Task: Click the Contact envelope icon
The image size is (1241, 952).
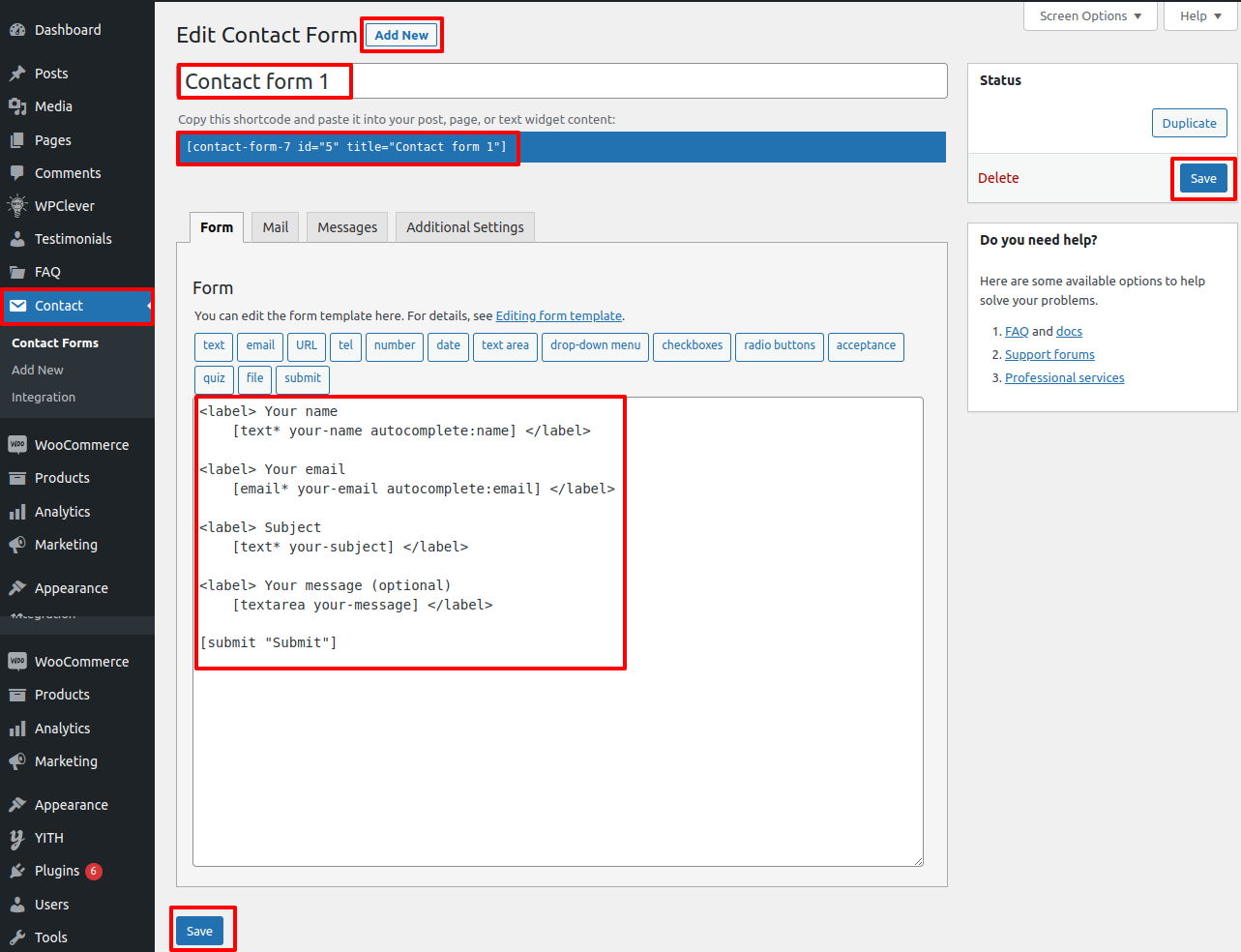Action: (x=17, y=306)
